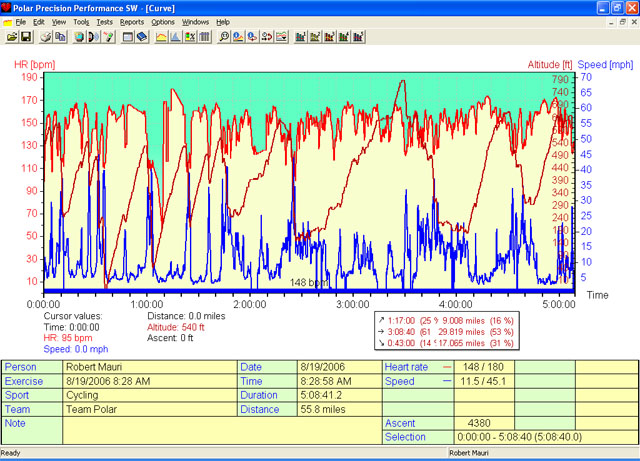Click the table columns icon
The height and width of the screenshot is (461, 640).
tap(204, 37)
